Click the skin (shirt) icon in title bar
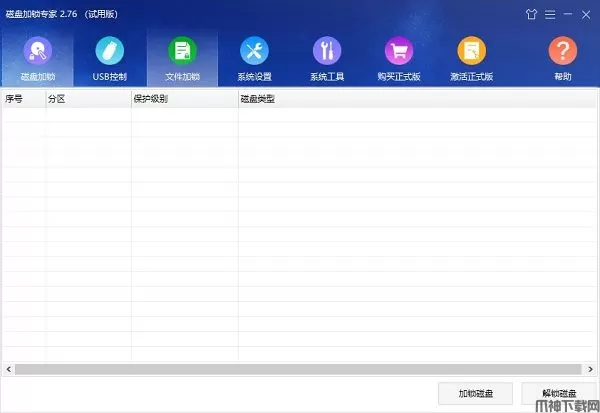The image size is (600, 413). (531, 15)
